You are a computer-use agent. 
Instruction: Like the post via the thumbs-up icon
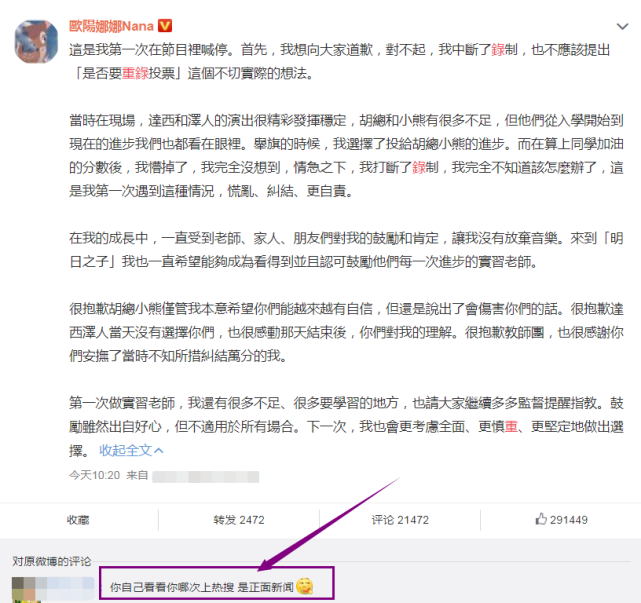[x=541, y=519]
